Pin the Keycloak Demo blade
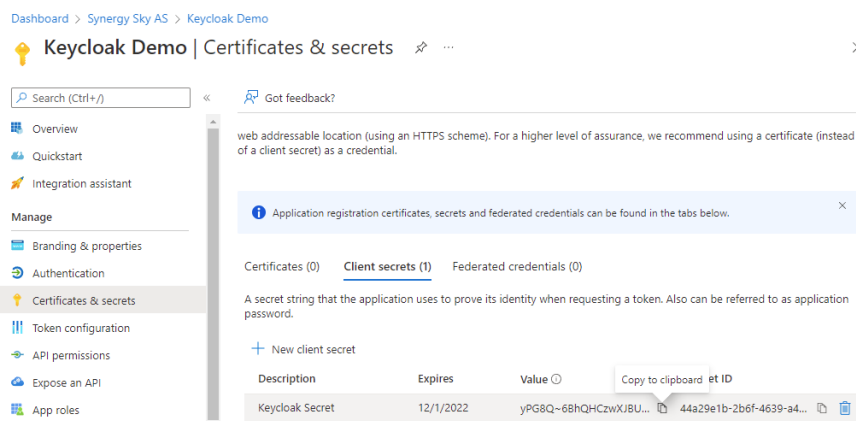The width and height of the screenshot is (856, 421). pyautogui.click(x=420, y=48)
